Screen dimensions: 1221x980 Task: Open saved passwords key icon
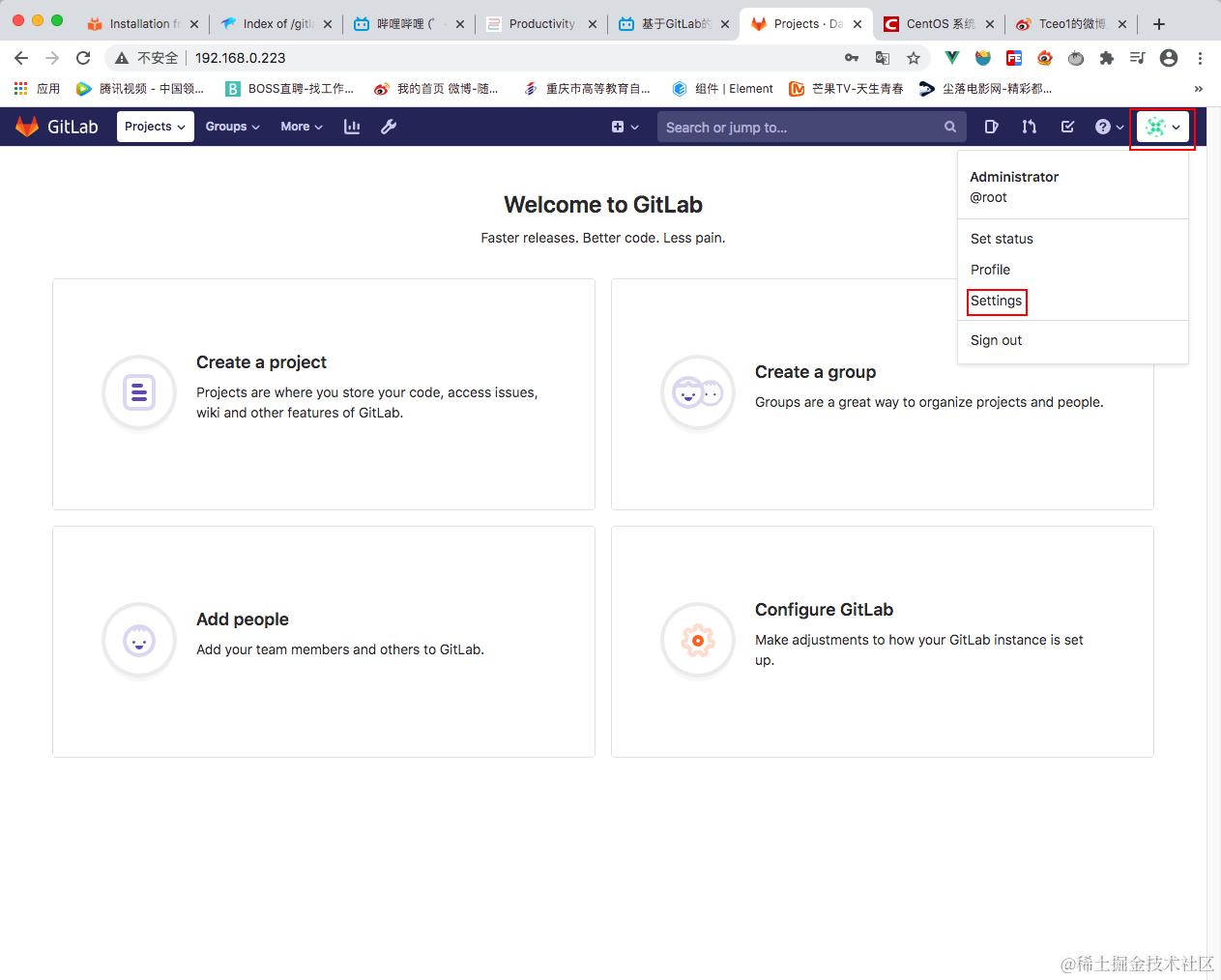pos(852,58)
